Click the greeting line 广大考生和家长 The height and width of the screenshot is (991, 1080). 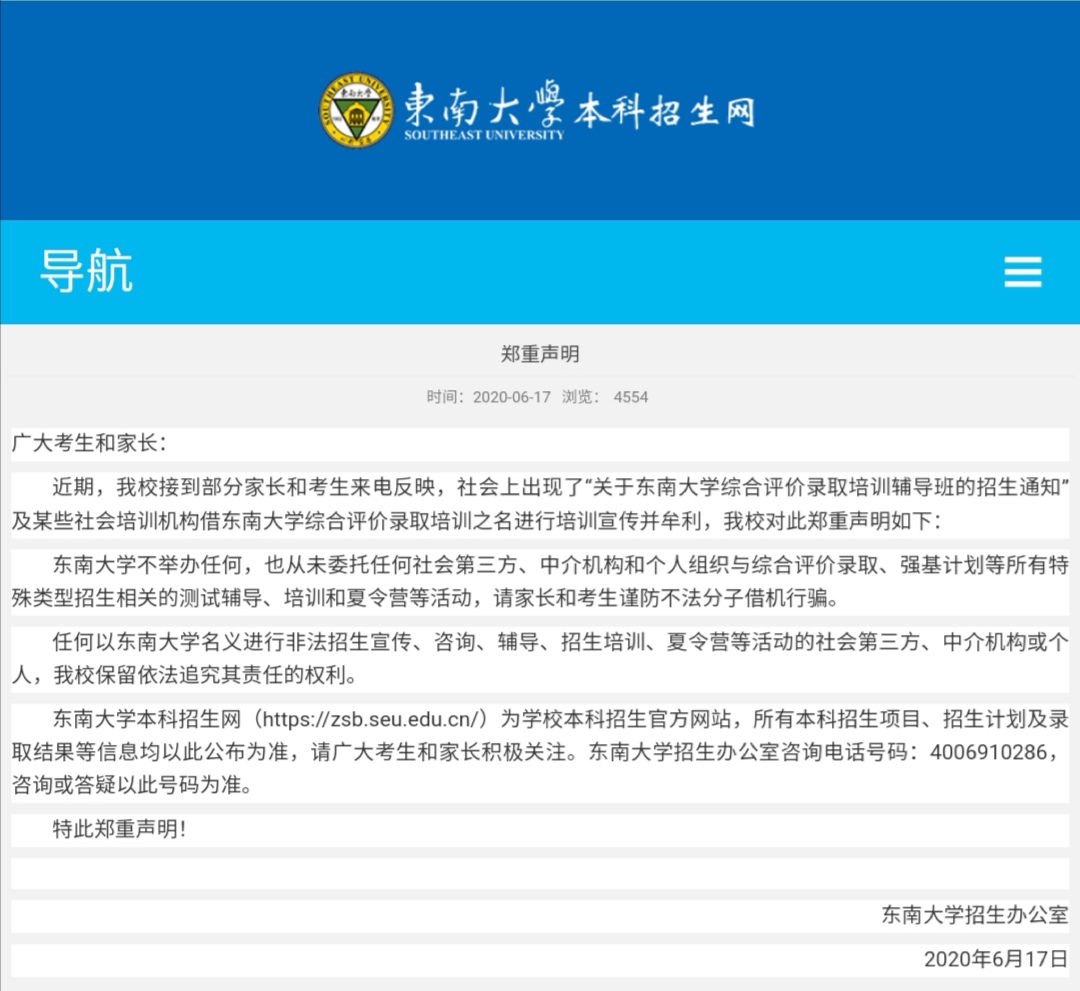tap(90, 444)
